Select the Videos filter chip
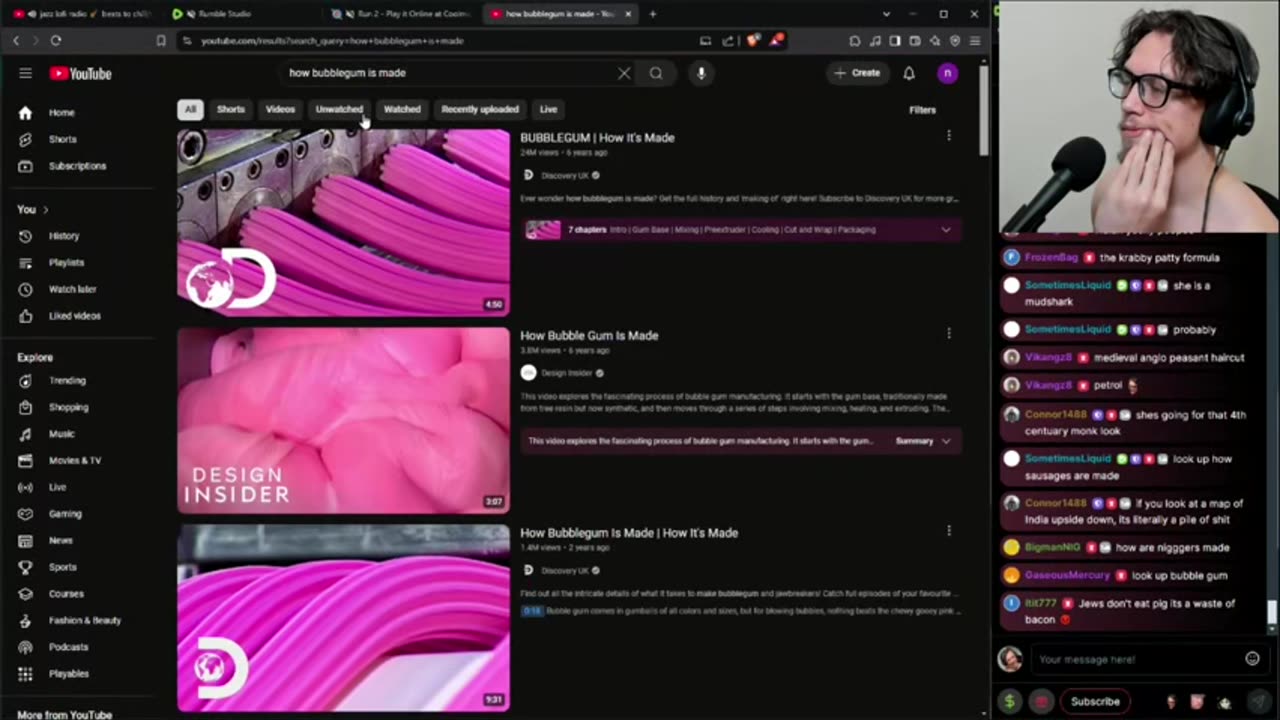The height and width of the screenshot is (720, 1280). pos(280,109)
